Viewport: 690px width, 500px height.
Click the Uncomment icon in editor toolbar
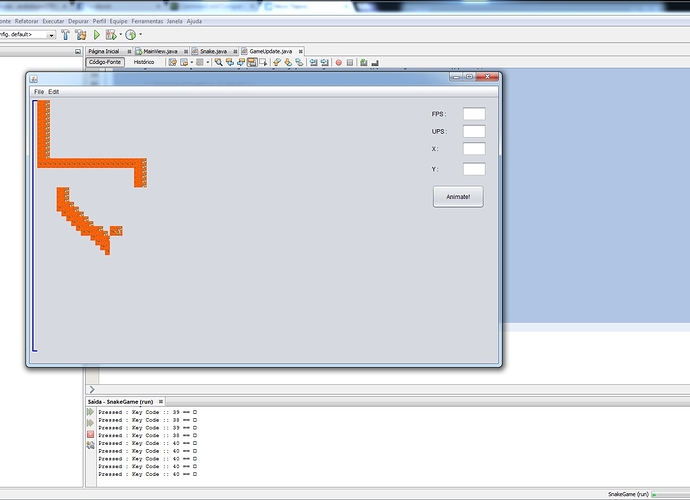pos(375,62)
